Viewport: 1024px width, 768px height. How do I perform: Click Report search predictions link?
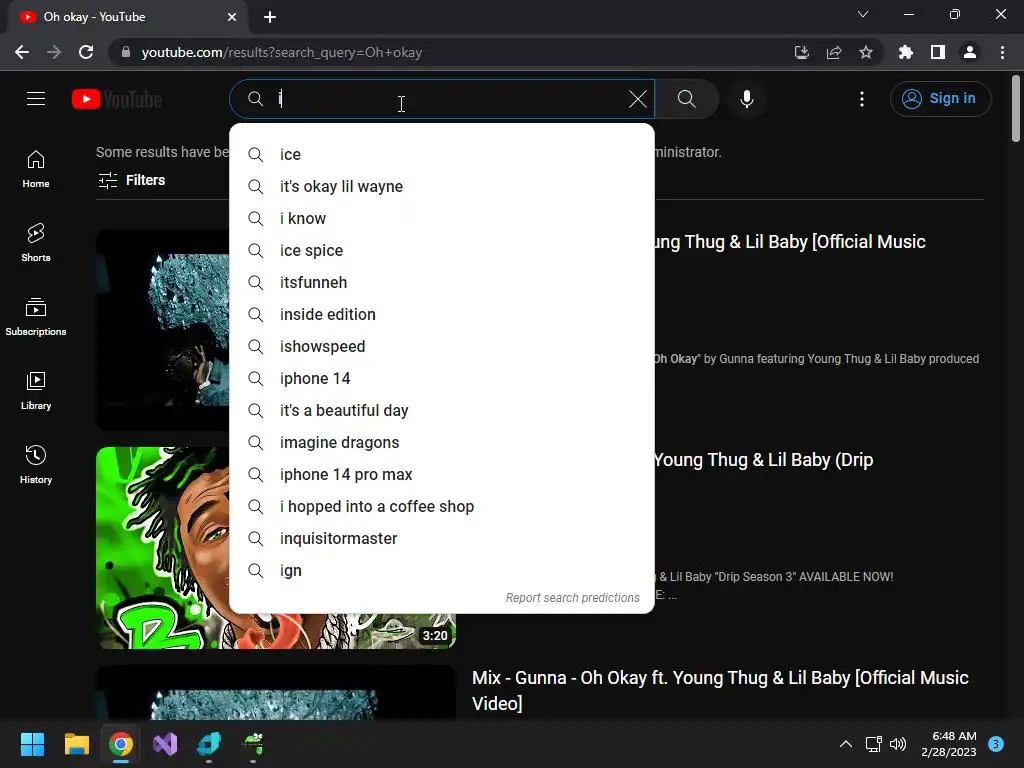(572, 598)
